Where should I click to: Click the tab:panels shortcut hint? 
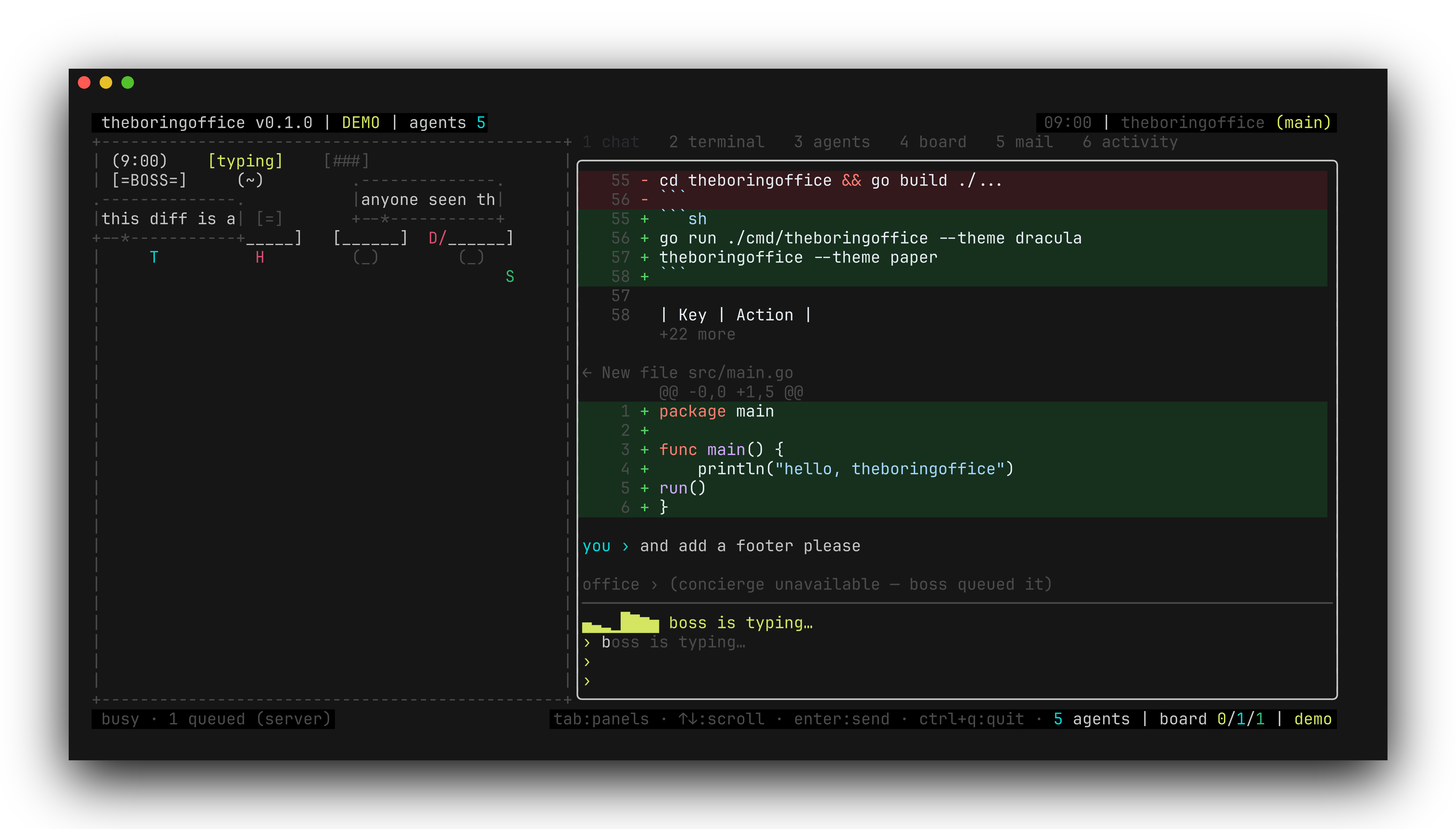601,719
